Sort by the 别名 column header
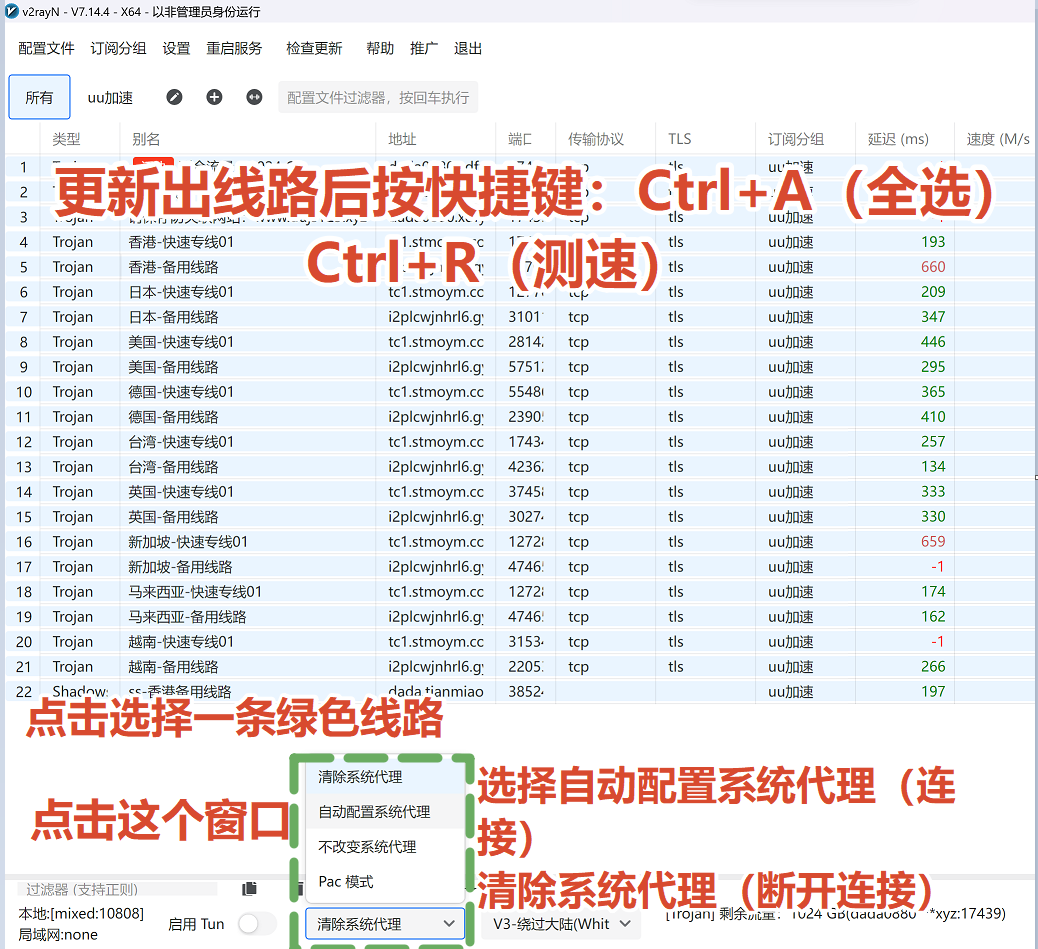The width and height of the screenshot is (1038, 949). (x=248, y=139)
